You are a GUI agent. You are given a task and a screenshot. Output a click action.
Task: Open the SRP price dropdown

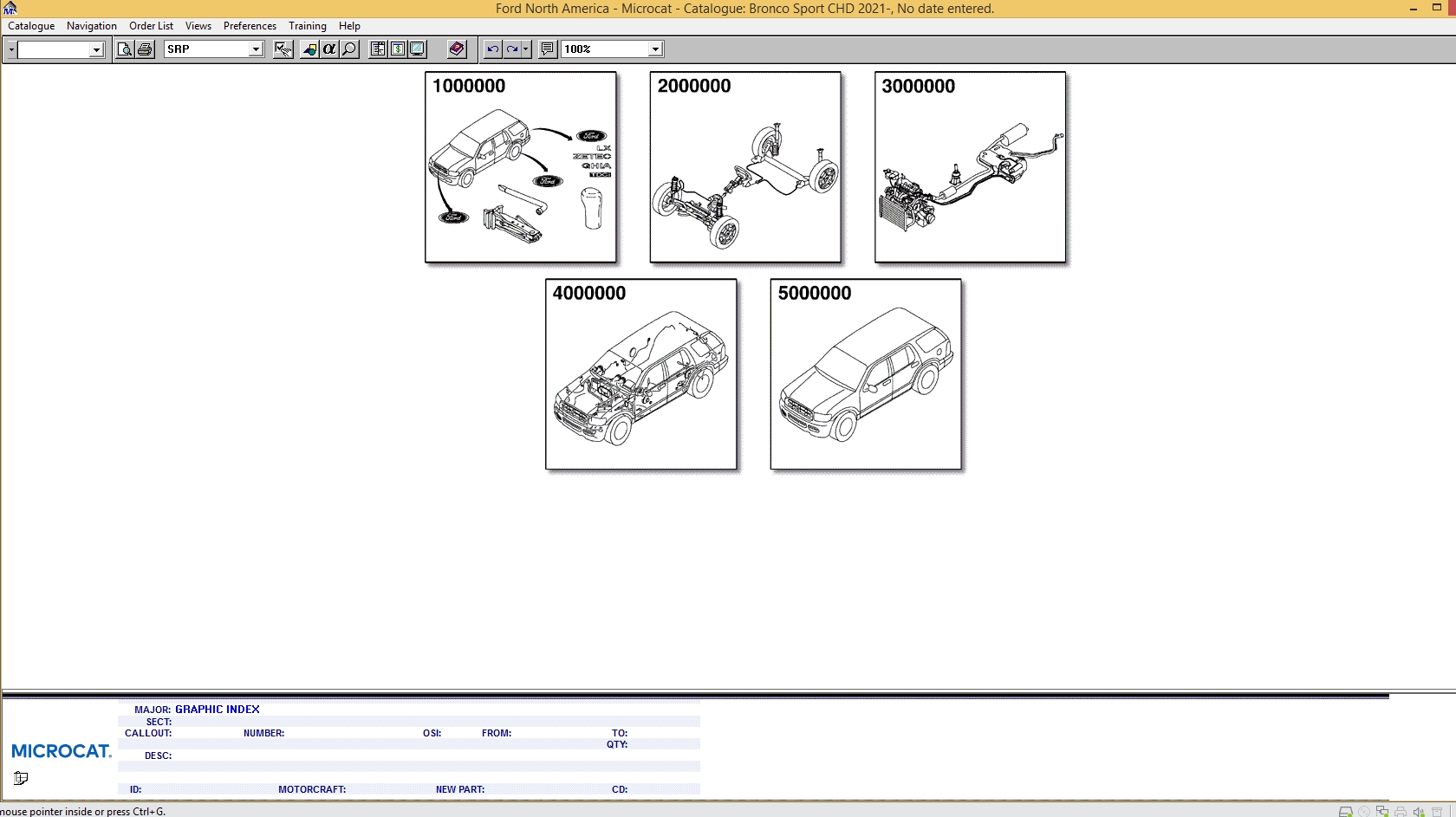[256, 49]
